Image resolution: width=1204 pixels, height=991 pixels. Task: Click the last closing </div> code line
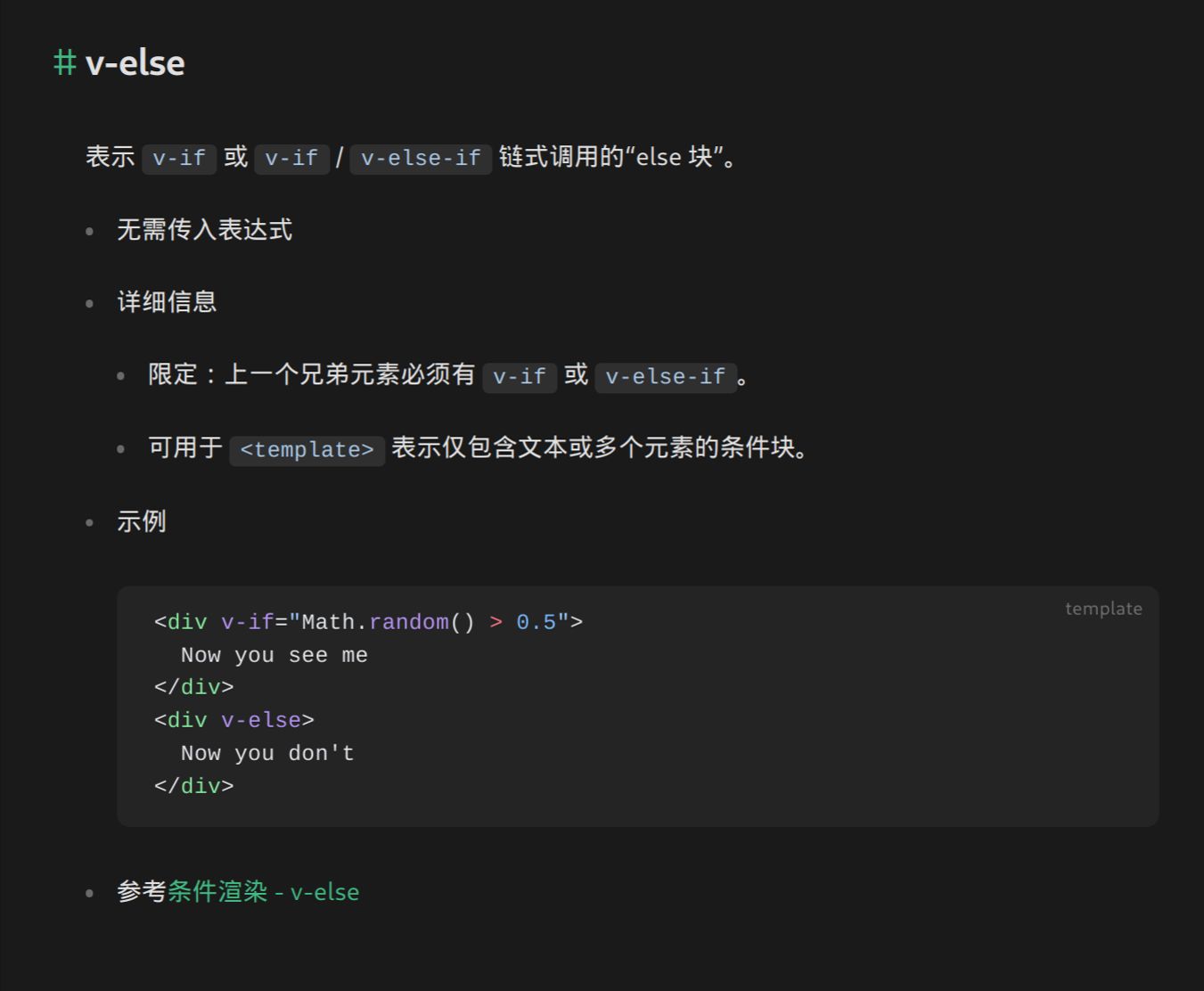coord(193,786)
